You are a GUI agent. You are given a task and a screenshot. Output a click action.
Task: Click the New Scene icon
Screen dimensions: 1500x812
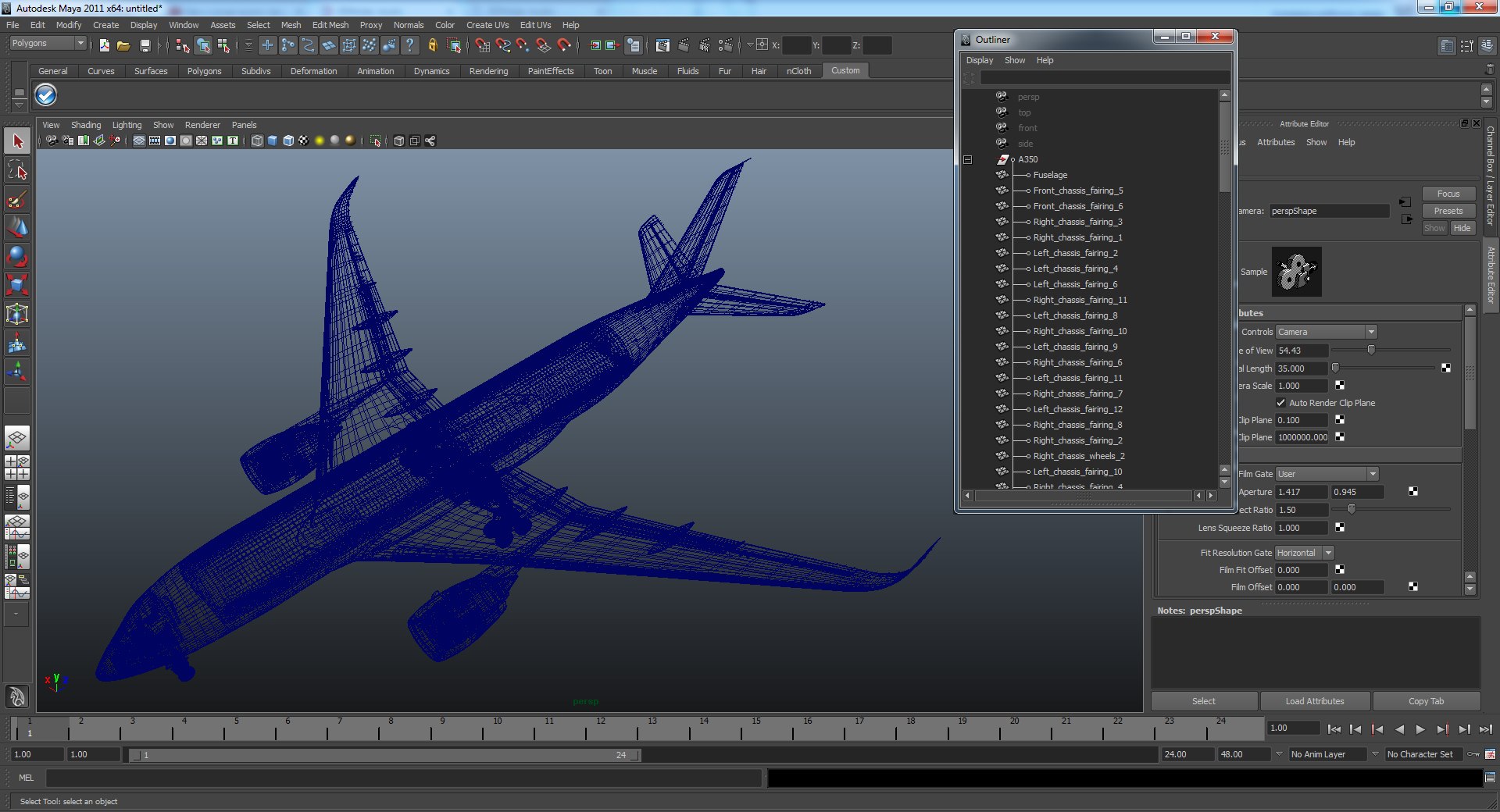(104, 46)
